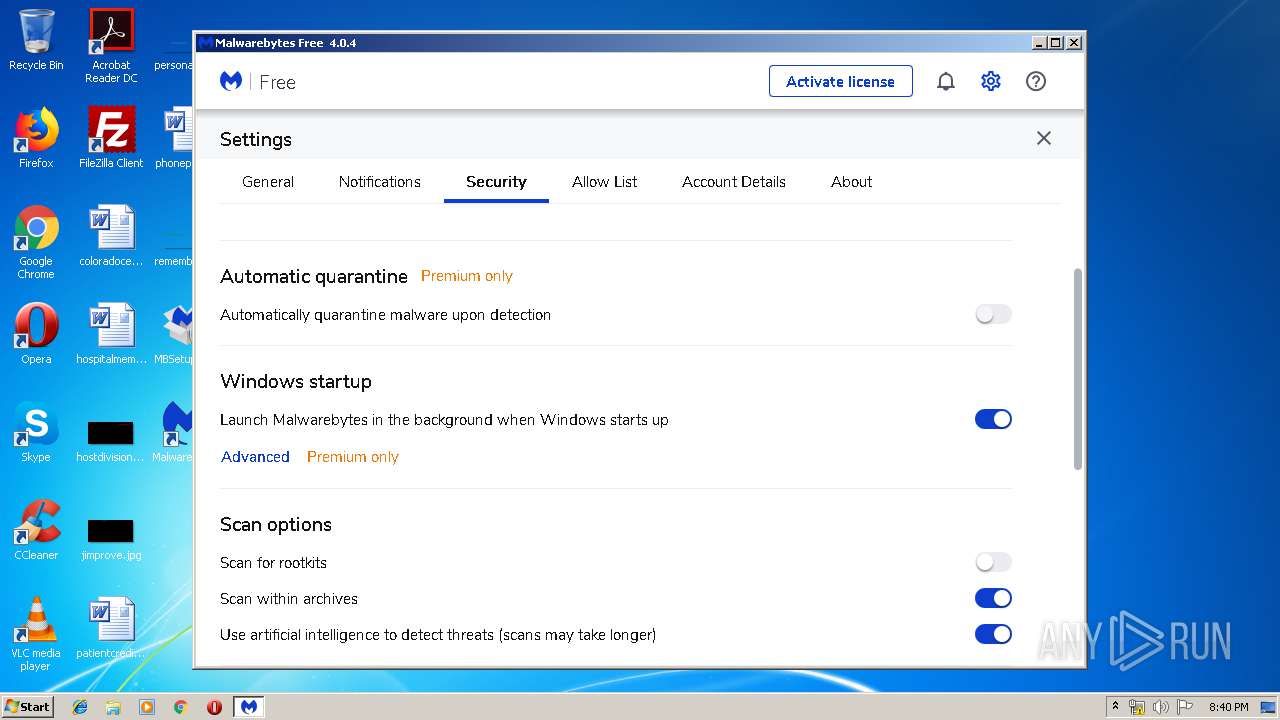1280x720 pixels.
Task: Toggle automatically quarantine malware upon detection
Action: coord(993,314)
